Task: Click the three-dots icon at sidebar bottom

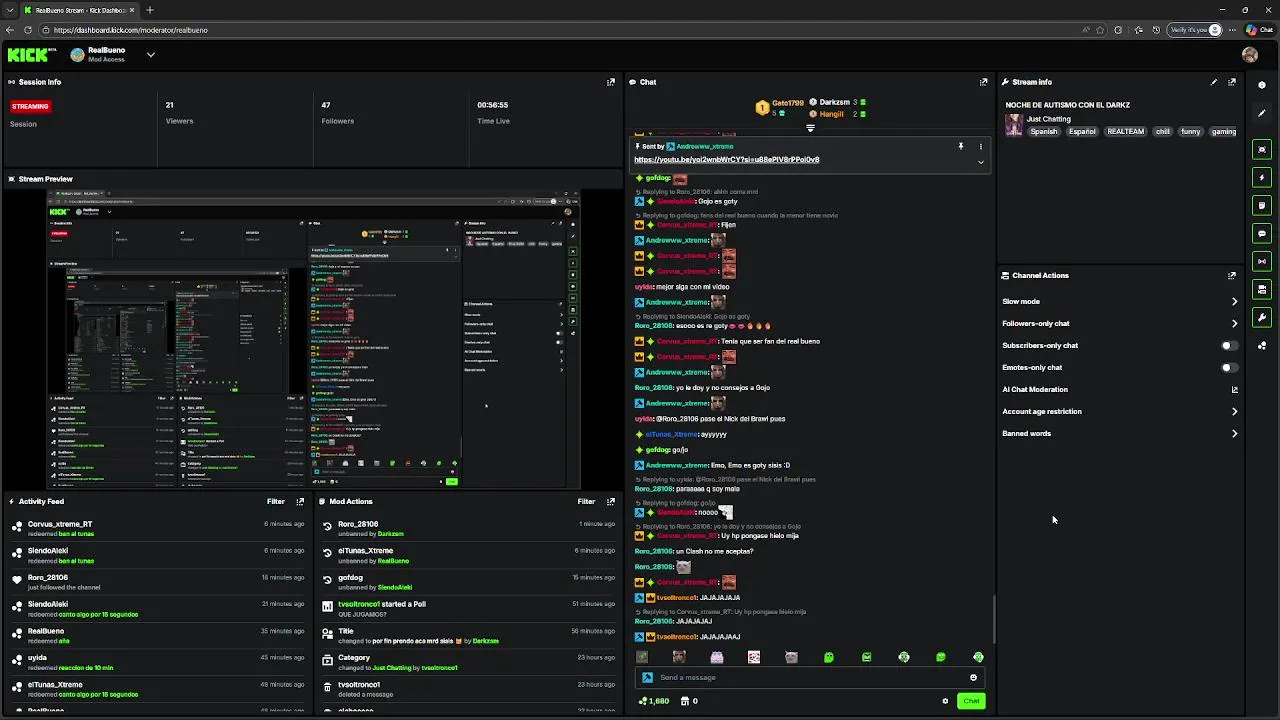Action: pos(1262,345)
